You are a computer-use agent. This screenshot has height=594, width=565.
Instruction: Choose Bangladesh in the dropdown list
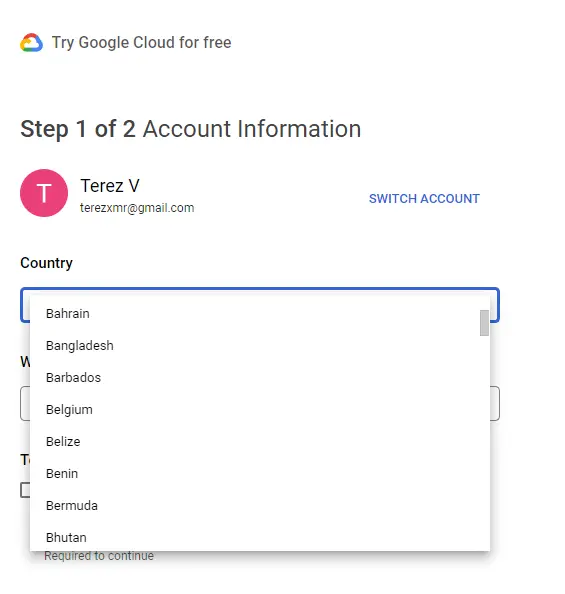click(x=260, y=345)
